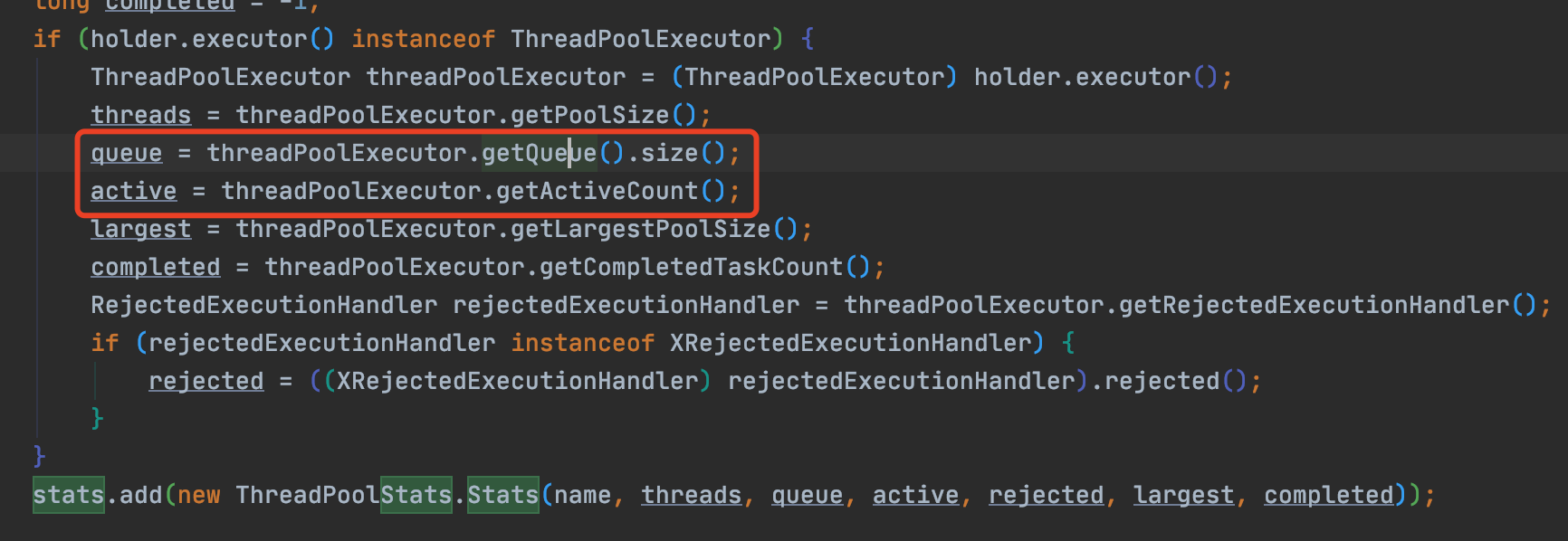Click the blue closing brace of outer if

pyautogui.click(x=39, y=455)
